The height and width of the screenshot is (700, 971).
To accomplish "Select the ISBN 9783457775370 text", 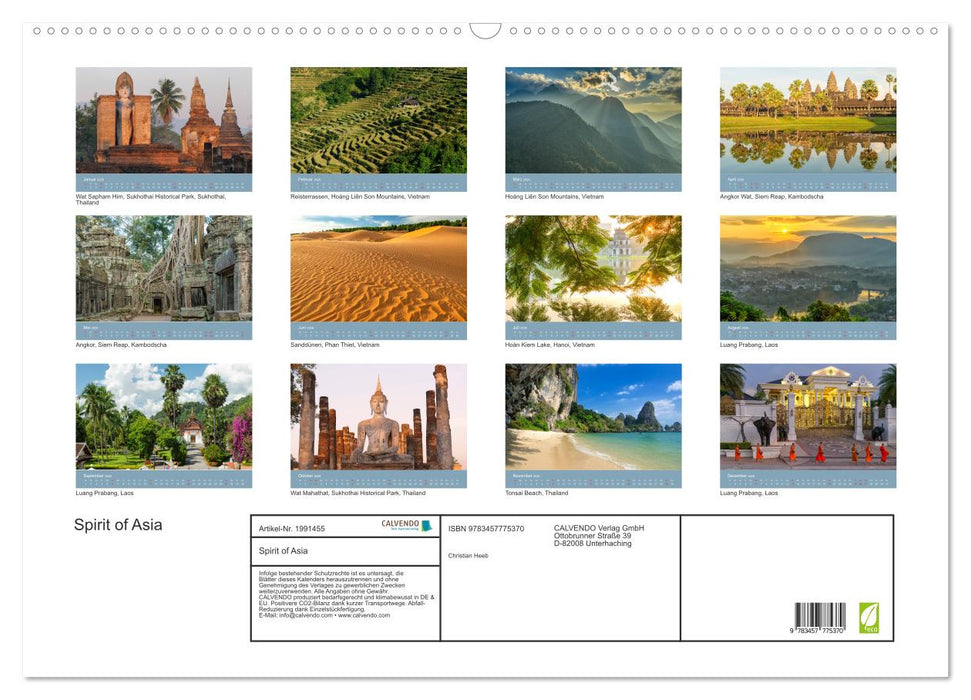I will (x=485, y=528).
